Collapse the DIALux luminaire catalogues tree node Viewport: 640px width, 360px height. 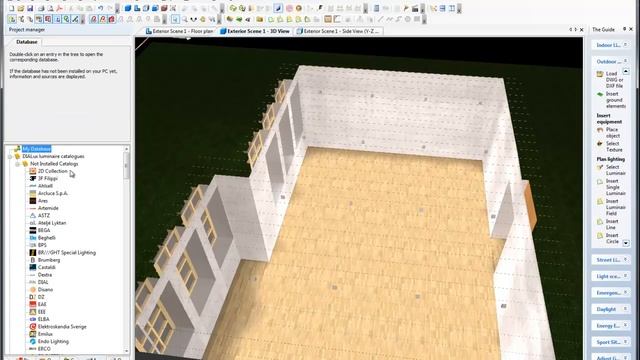point(10,156)
